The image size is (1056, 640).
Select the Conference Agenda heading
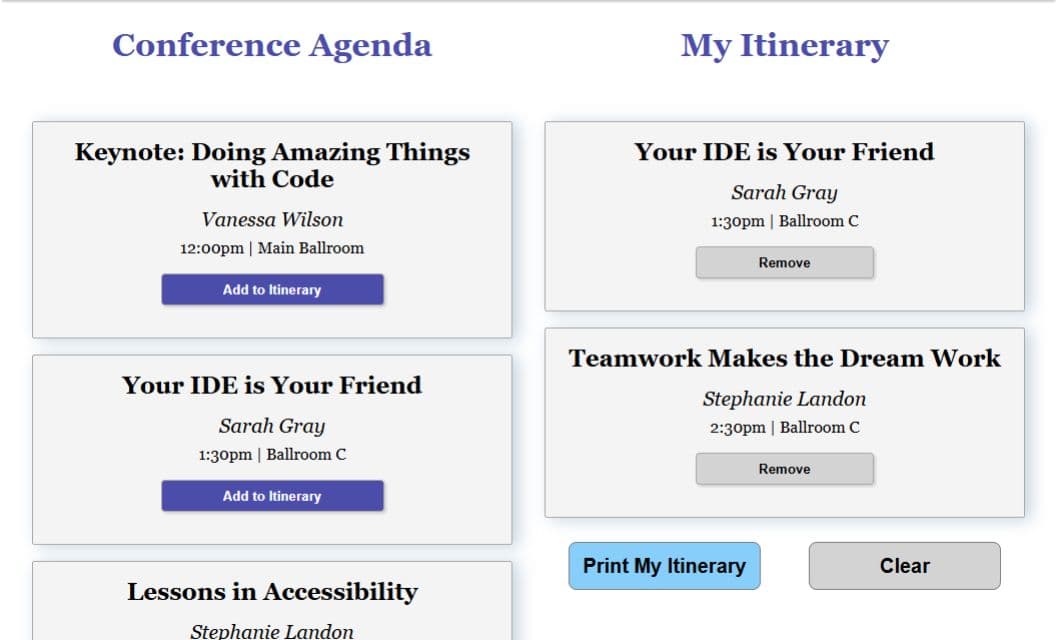[272, 46]
